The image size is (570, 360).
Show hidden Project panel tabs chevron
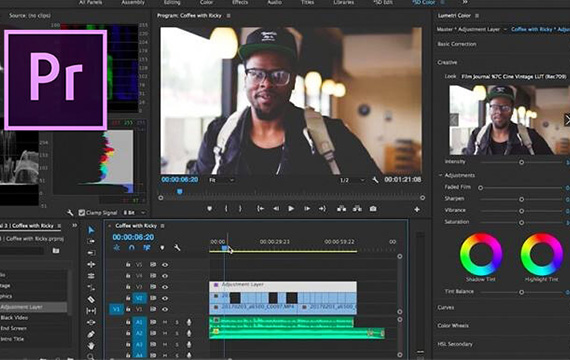75,225
